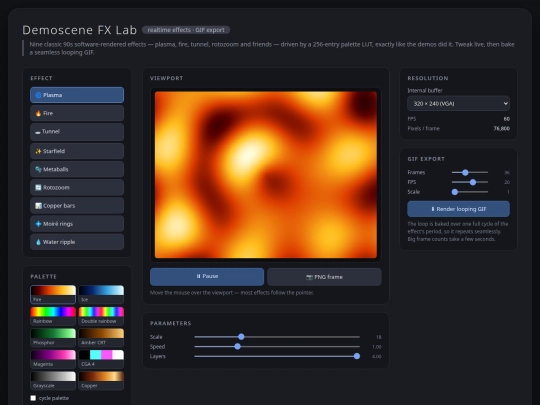Open the Internal buffer resolution dropdown
Image resolution: width=540 pixels, height=405 pixels.
[x=458, y=104]
